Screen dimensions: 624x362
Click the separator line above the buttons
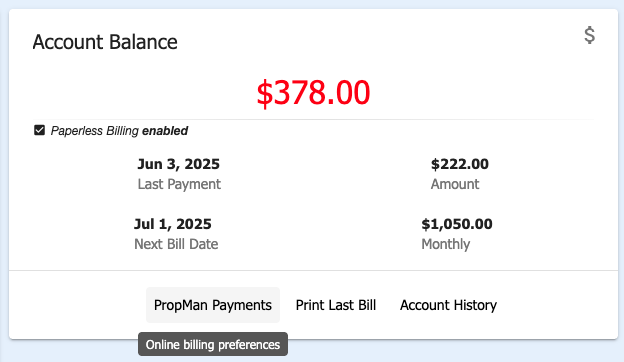pos(314,271)
